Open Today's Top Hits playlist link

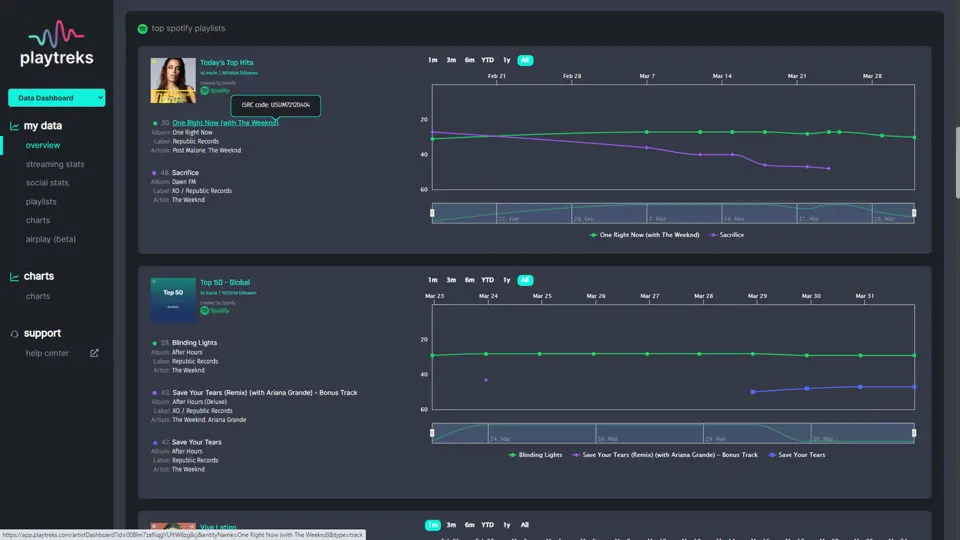tap(227, 62)
